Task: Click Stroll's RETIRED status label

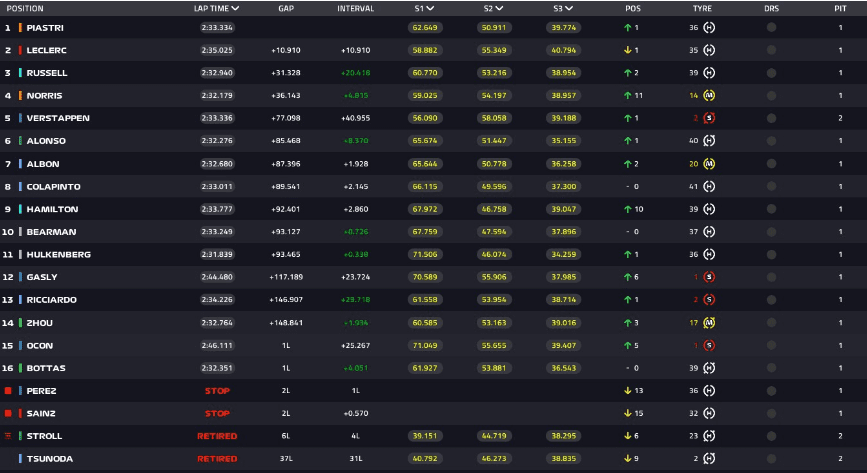Action: coord(217,436)
